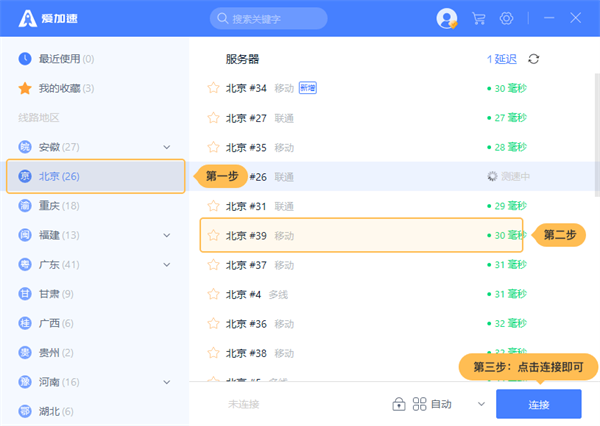Sort servers by 延迟 link
This screenshot has width=600, height=426.
(x=501, y=59)
